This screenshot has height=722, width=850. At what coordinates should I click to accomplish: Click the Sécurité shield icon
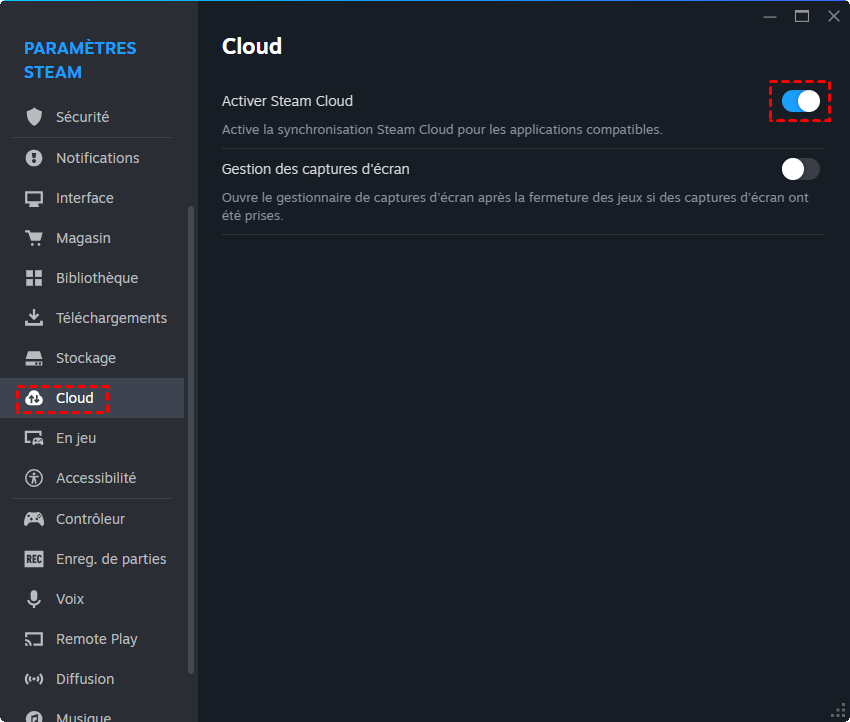coord(35,117)
